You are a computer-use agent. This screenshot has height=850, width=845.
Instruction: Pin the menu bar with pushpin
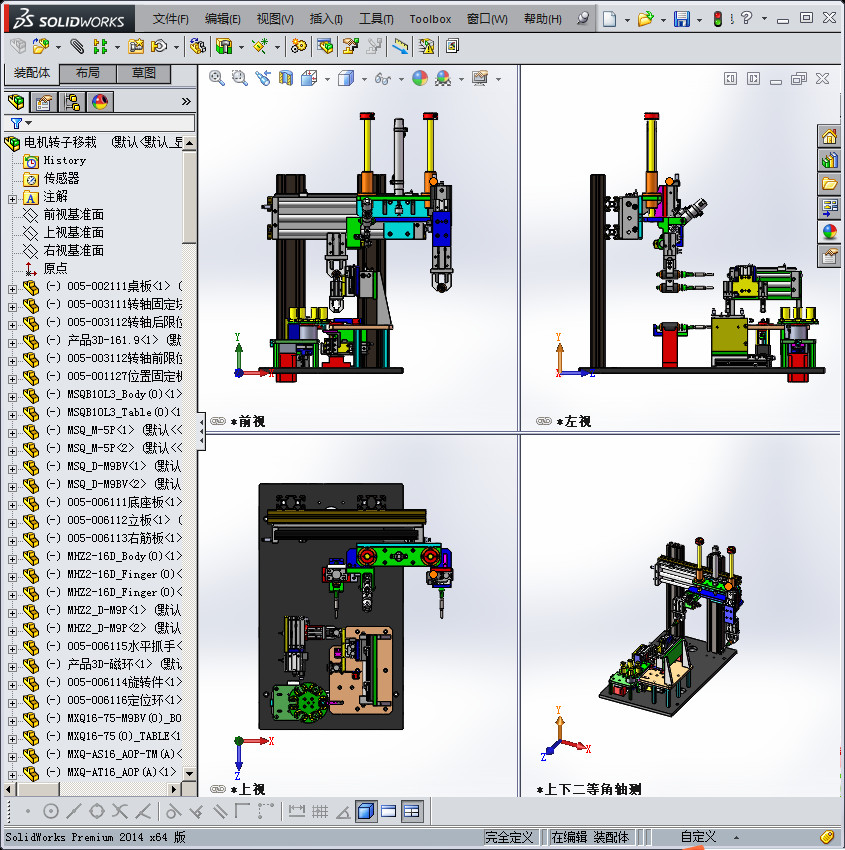(x=583, y=18)
